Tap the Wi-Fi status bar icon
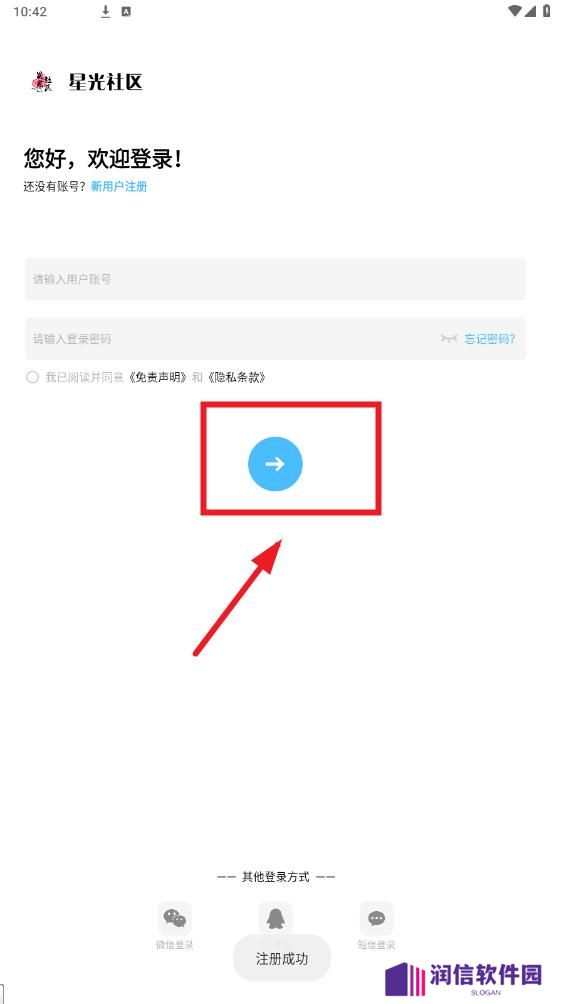The image size is (564, 1004). coord(515,11)
